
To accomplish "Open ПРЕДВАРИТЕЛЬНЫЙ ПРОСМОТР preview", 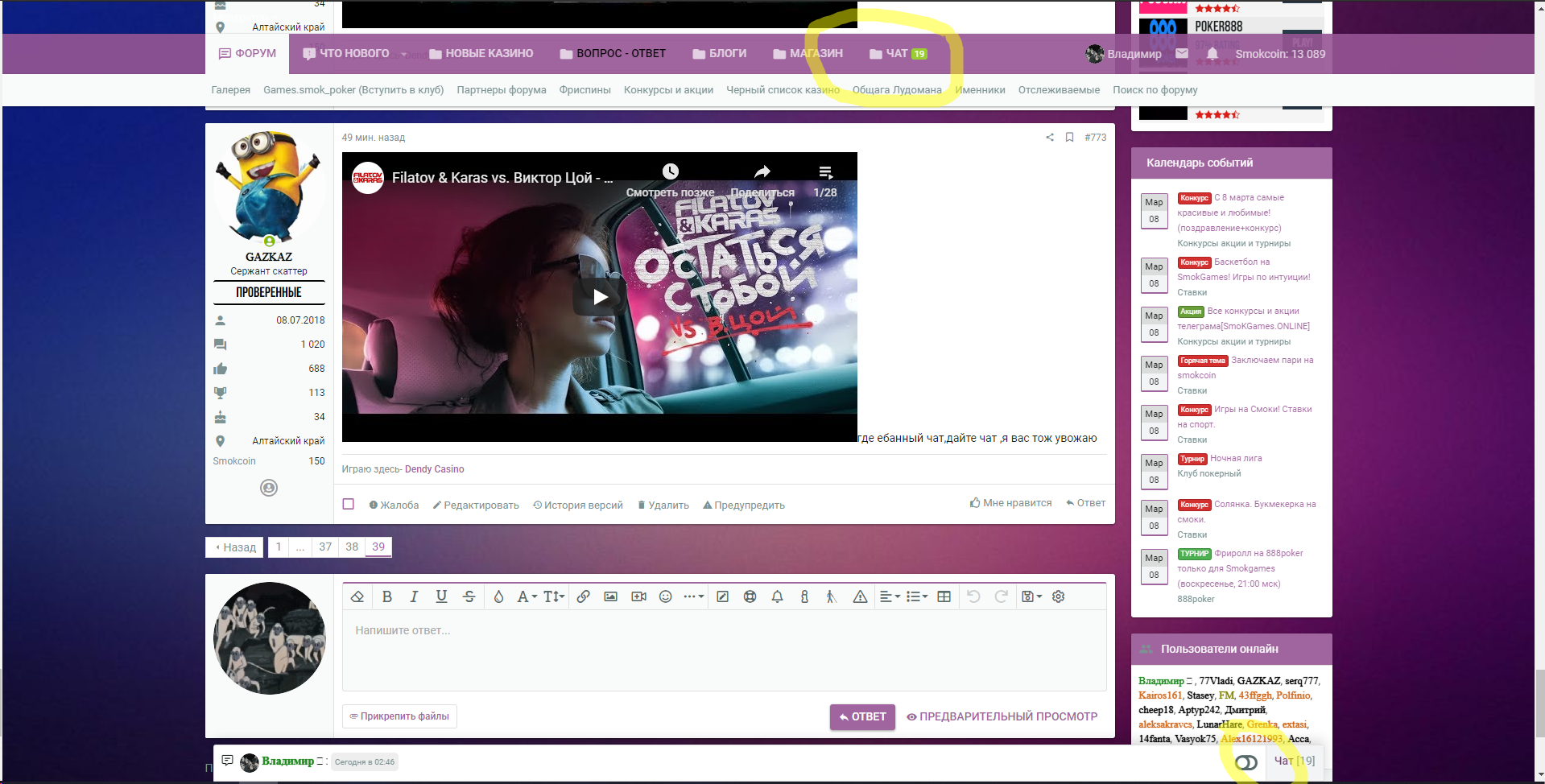I will click(1002, 716).
